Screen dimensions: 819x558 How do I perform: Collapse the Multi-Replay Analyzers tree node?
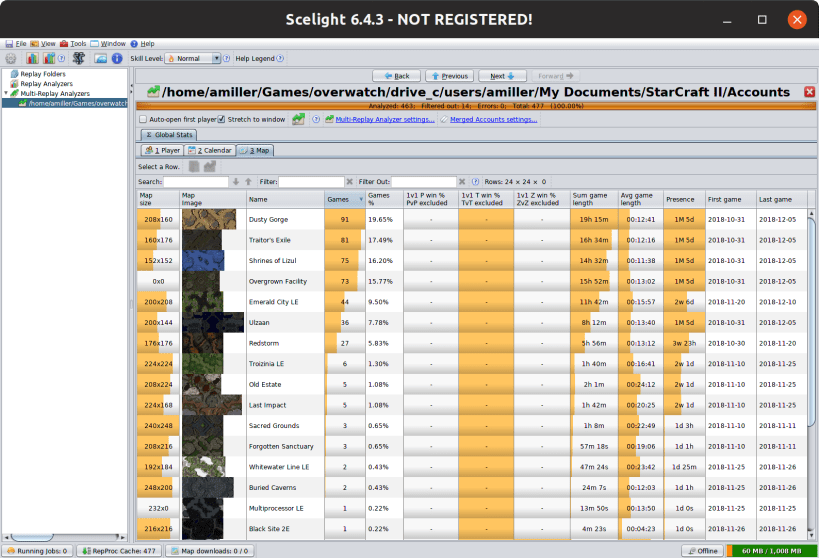tap(6, 94)
